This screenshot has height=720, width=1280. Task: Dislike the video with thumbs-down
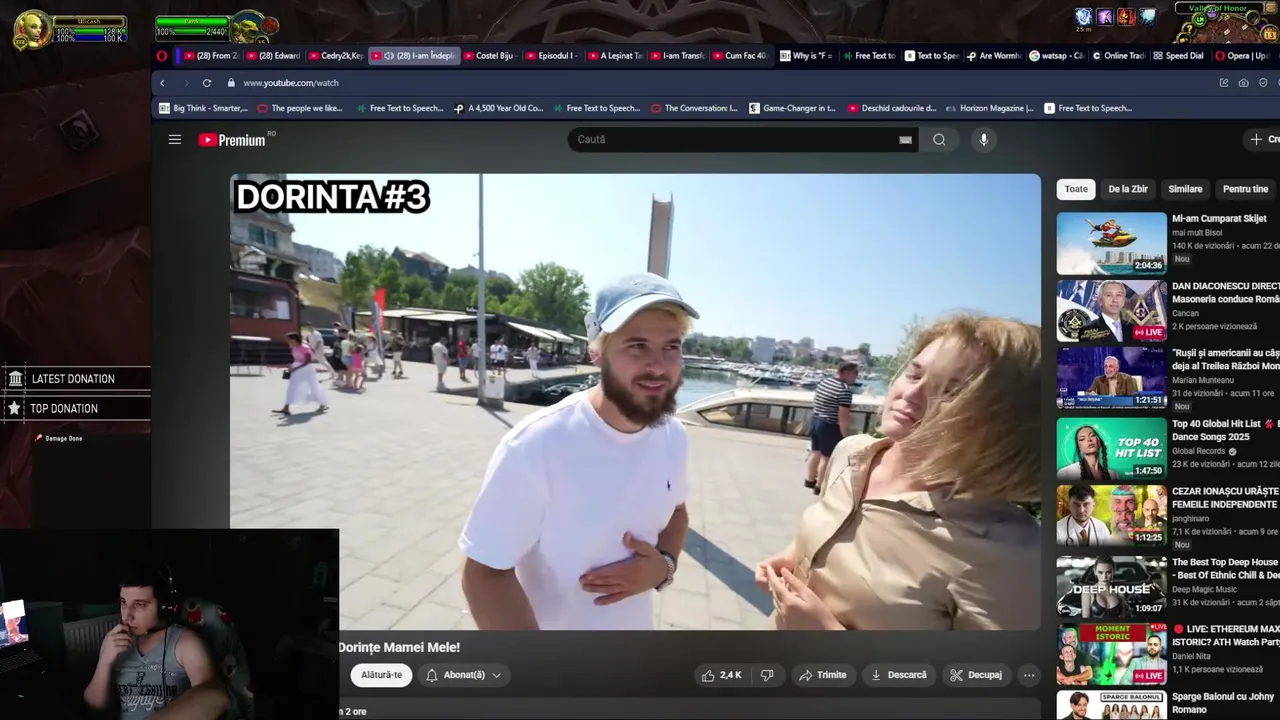pos(767,675)
